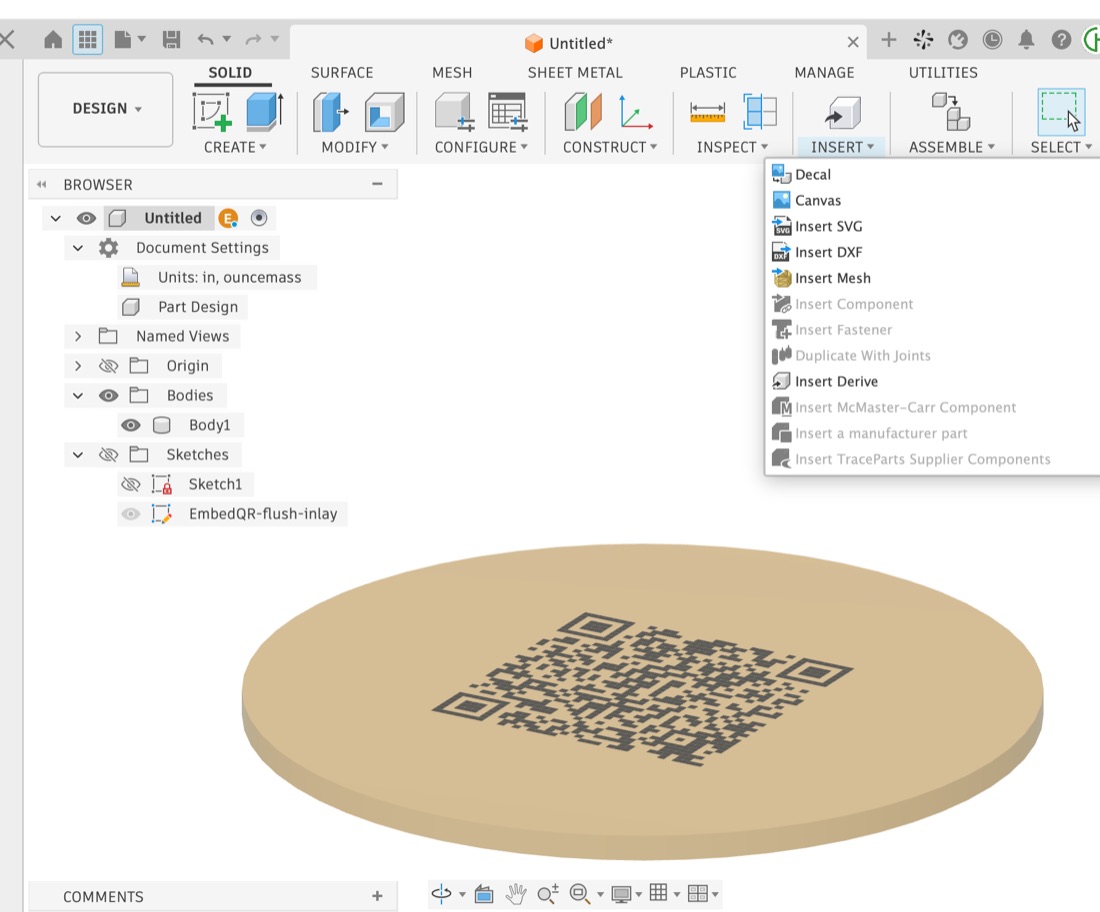Select the Shell tool in Modify
1100x912 pixels.
pyautogui.click(x=384, y=112)
